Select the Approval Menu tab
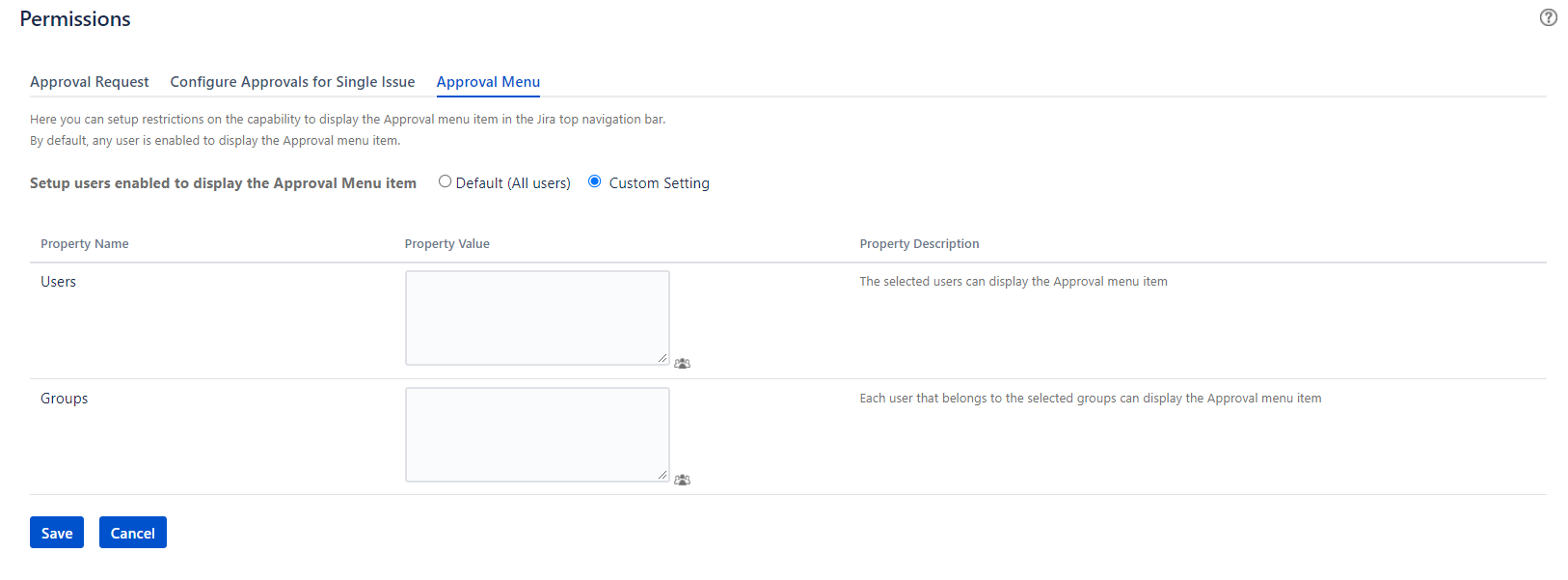This screenshot has height=580, width=1568. 488,82
